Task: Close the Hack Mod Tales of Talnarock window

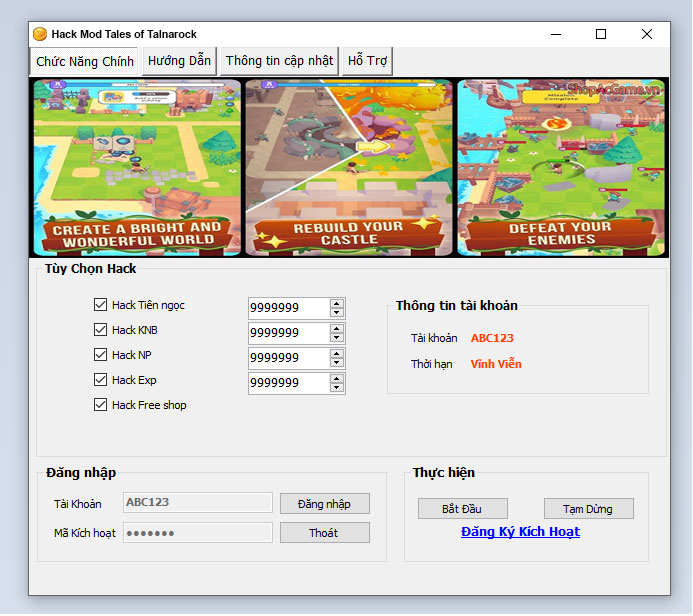Action: 647,34
